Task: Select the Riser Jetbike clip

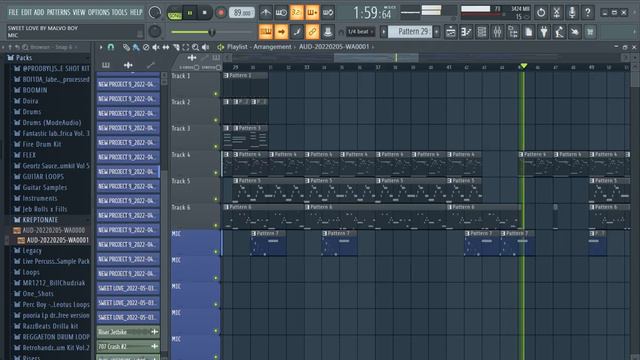Action: pos(128,332)
